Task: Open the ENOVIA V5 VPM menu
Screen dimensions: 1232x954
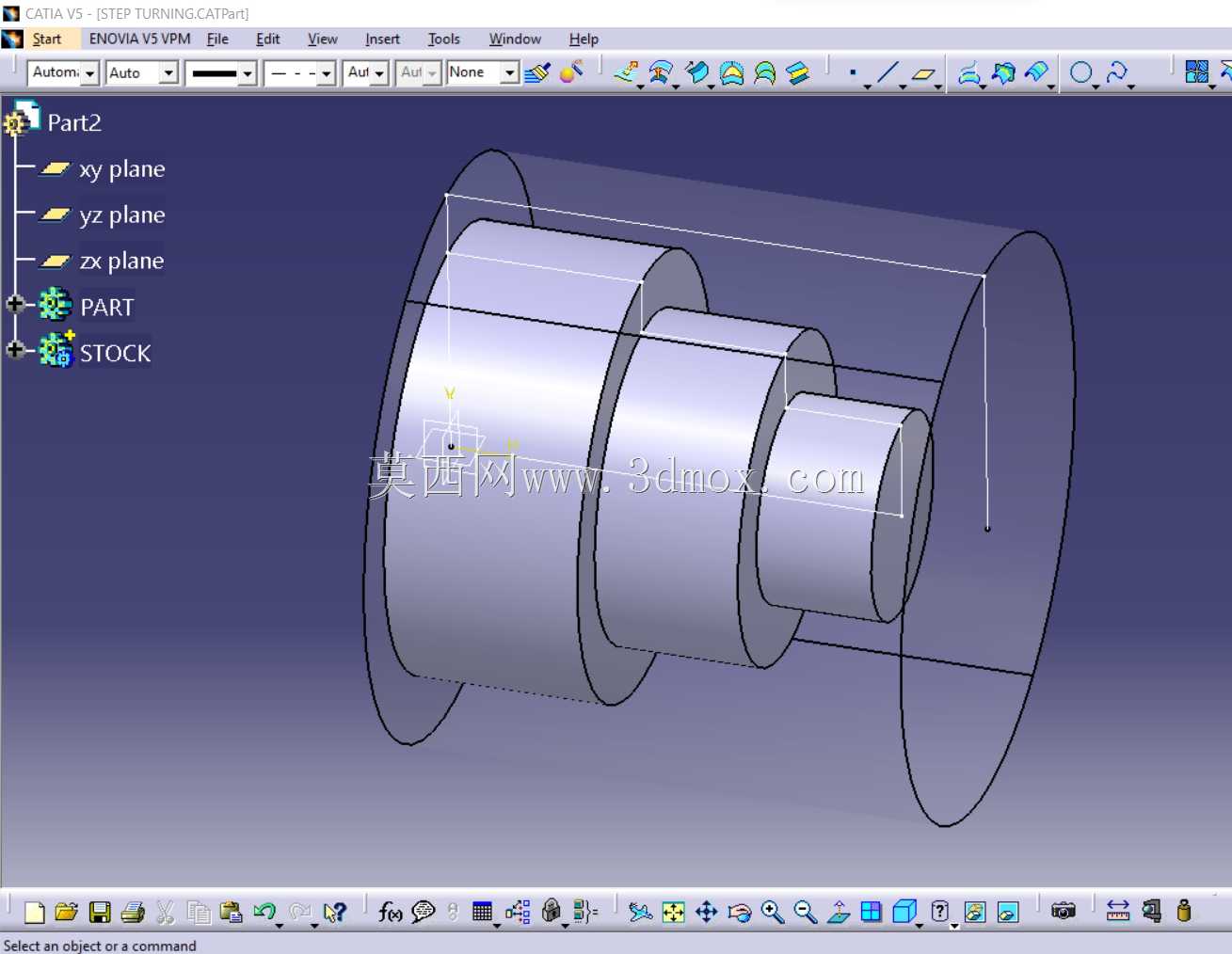Action: [139, 39]
